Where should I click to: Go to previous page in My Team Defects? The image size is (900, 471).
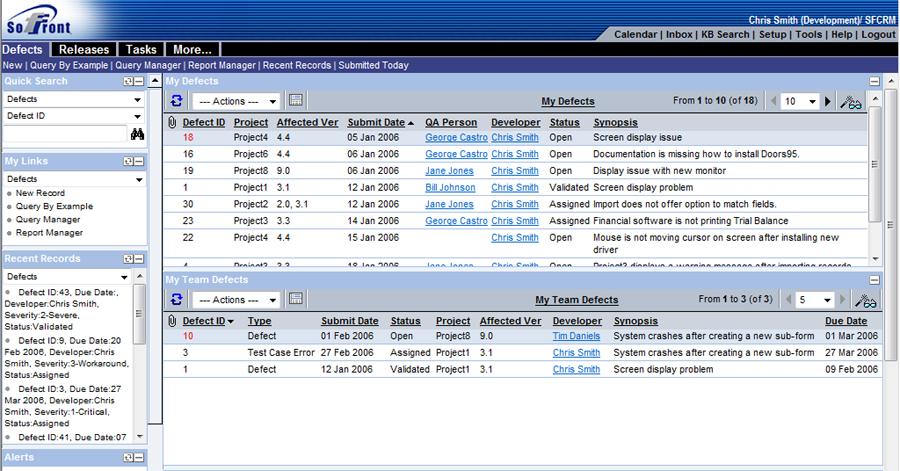tap(789, 299)
